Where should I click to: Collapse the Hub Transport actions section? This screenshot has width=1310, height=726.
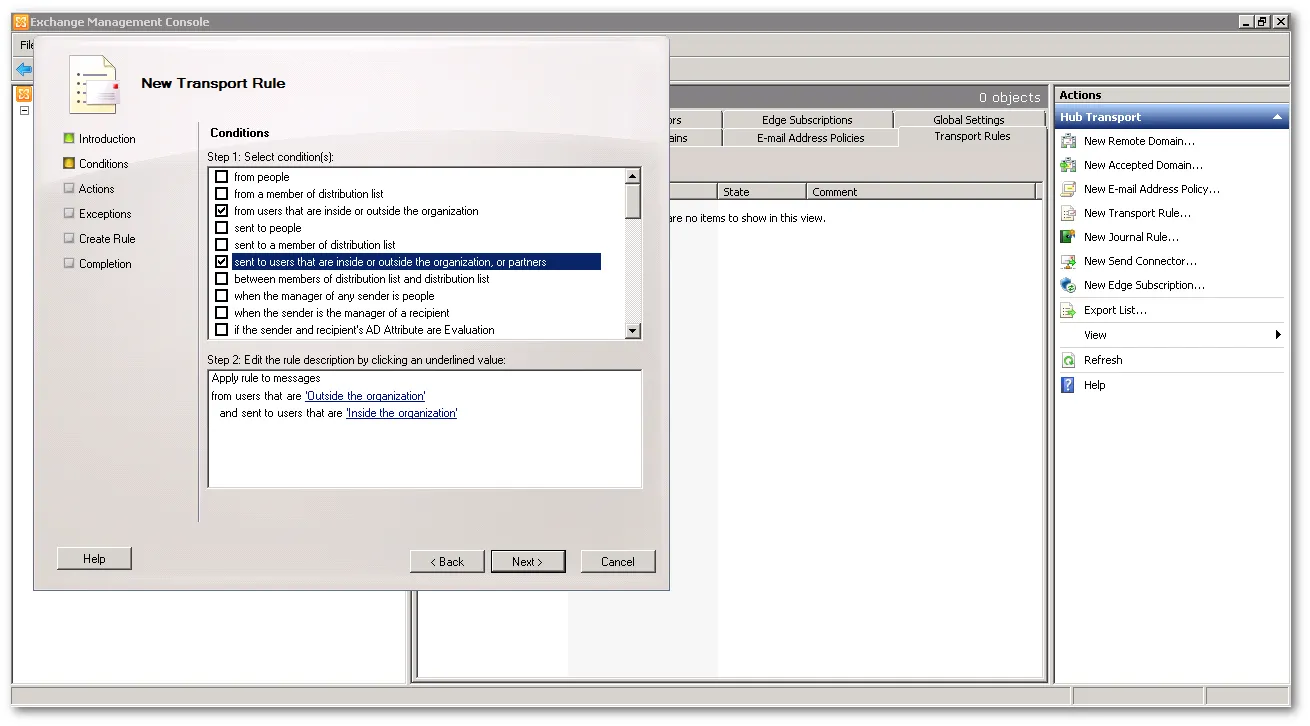pyautogui.click(x=1278, y=117)
